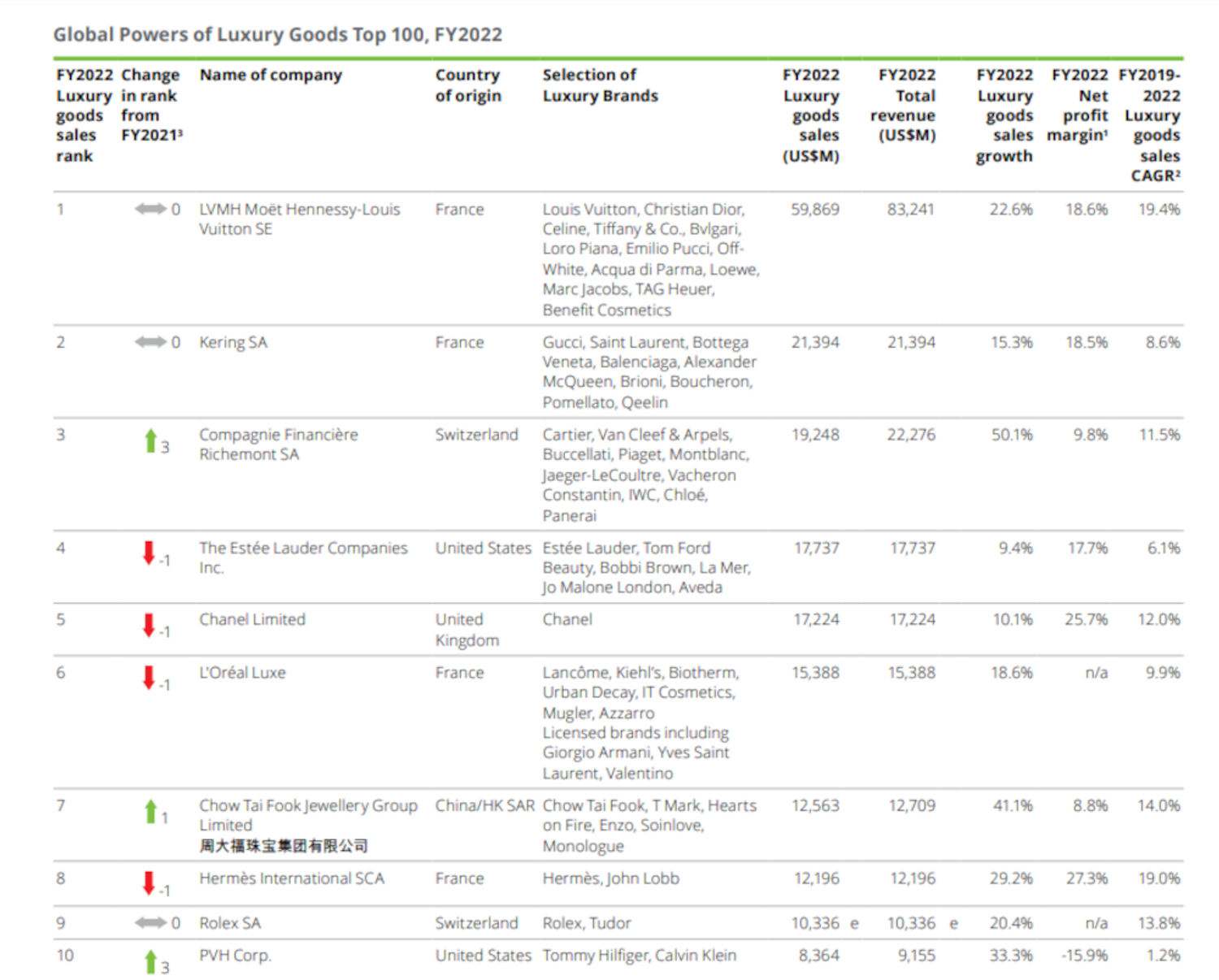Click company name 'Rolex SA'
The height and width of the screenshot is (980, 1219).
(x=230, y=923)
